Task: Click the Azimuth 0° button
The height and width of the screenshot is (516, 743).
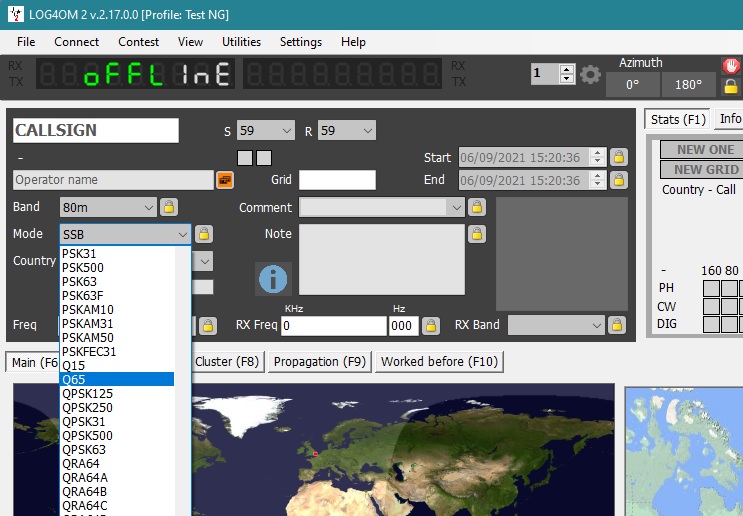Action: pos(632,85)
